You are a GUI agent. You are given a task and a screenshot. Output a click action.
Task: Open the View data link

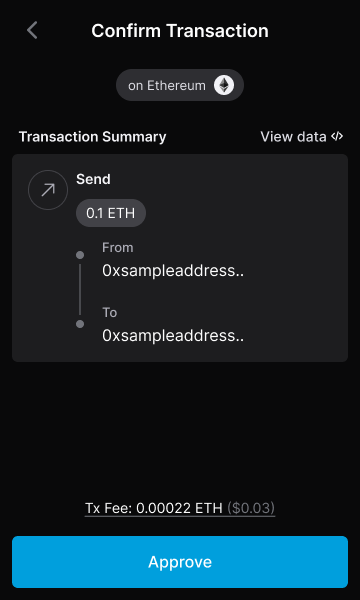tap(301, 137)
